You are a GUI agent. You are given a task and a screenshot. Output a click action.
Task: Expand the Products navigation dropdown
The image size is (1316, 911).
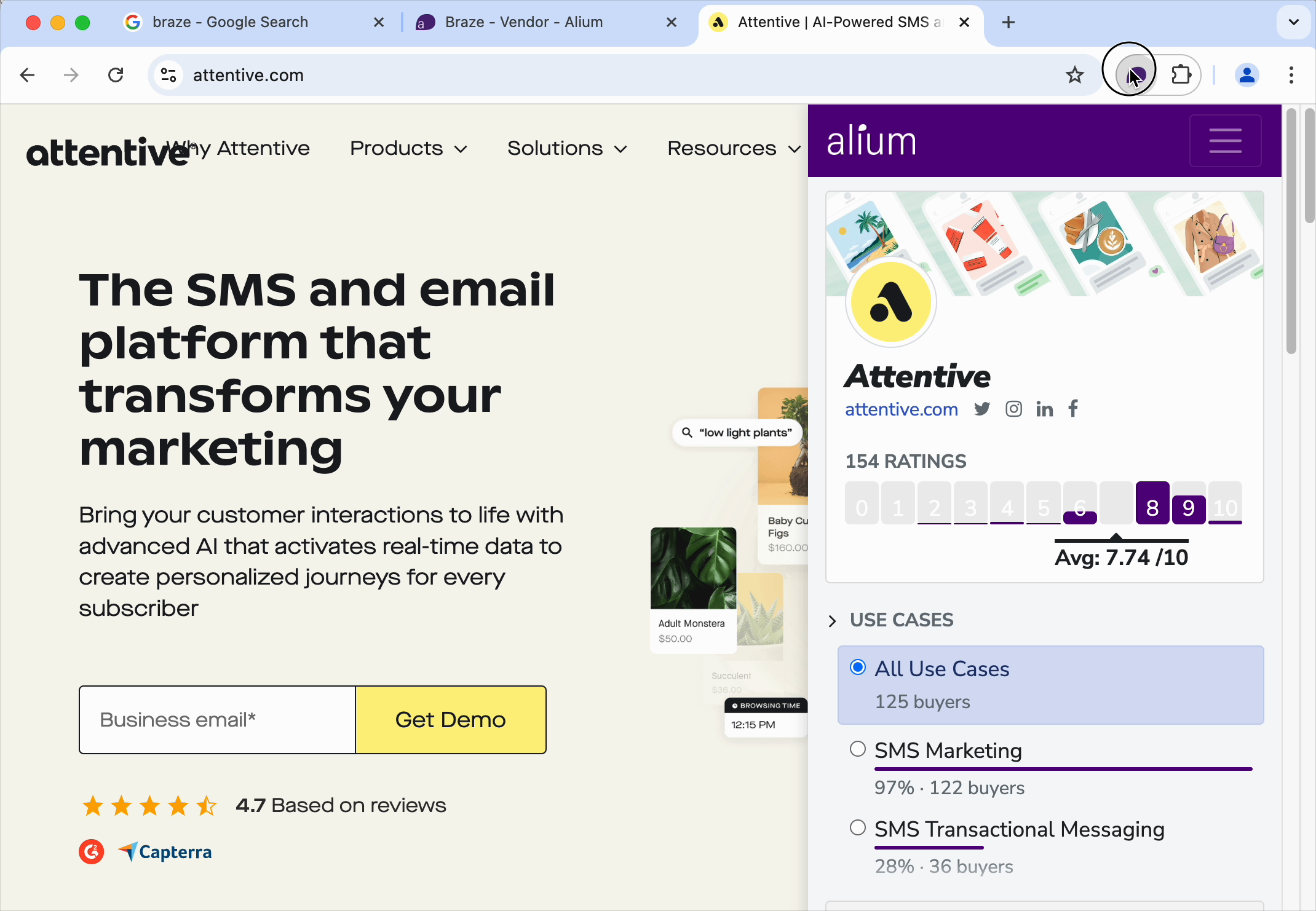point(409,148)
